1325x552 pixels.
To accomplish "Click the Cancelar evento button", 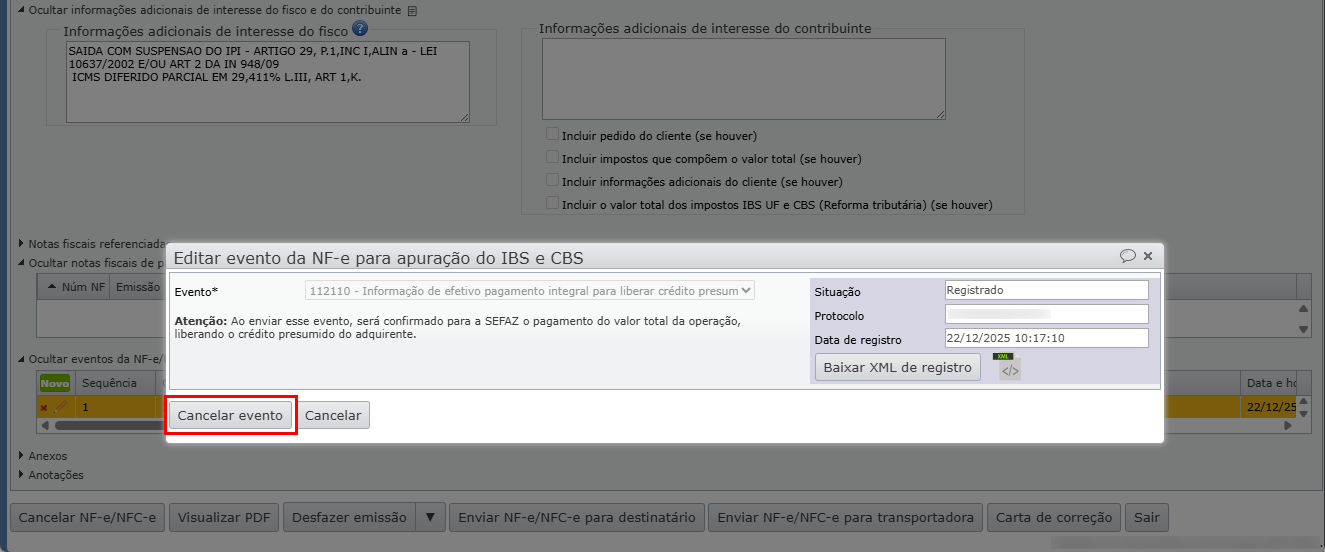I will (x=230, y=415).
